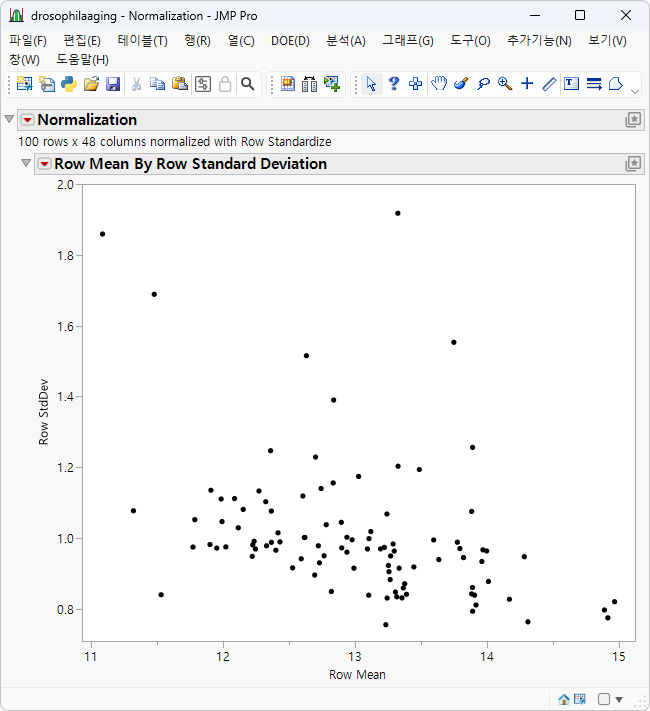The width and height of the screenshot is (650, 711).
Task: Click the Copy icon in toolbar
Action: click(x=158, y=84)
